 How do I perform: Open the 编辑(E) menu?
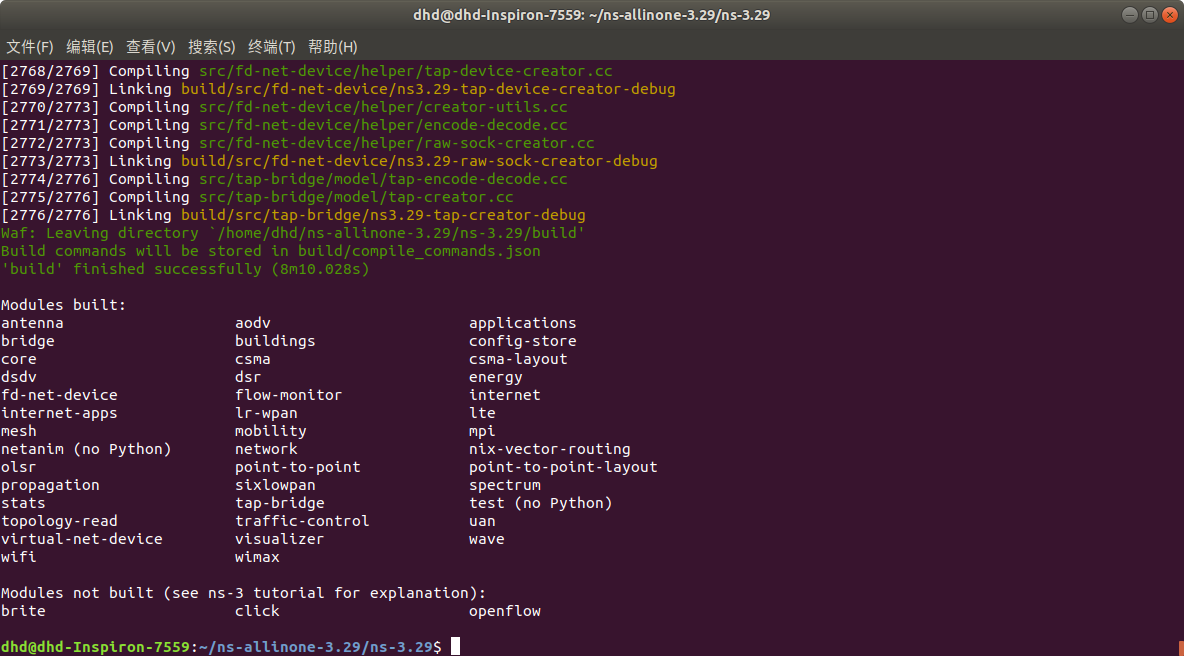tap(89, 47)
